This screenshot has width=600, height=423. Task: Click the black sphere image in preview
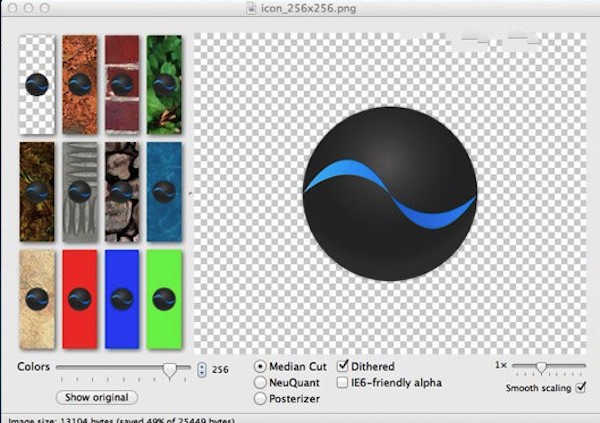click(390, 194)
